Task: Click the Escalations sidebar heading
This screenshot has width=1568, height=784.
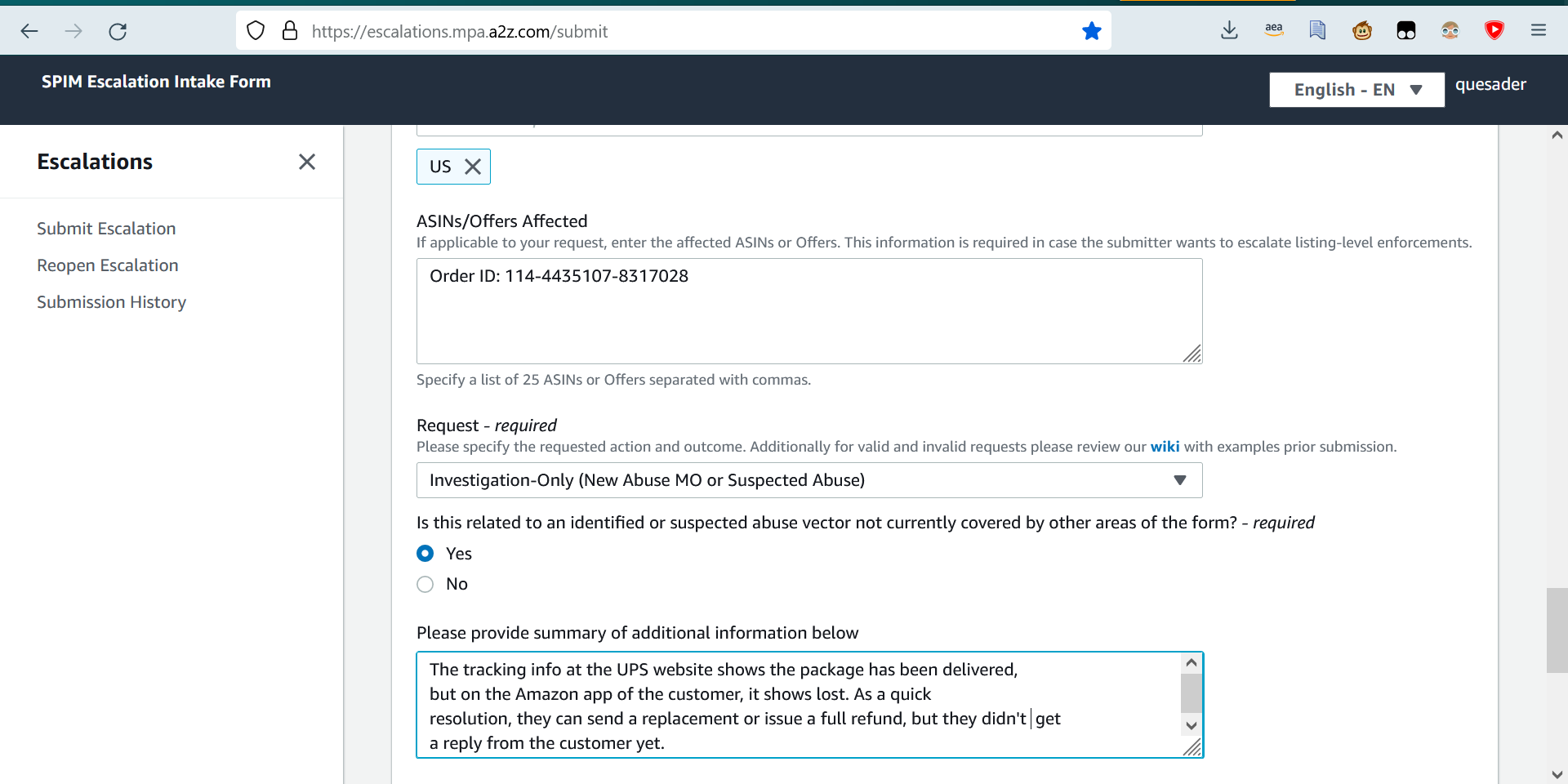Action: click(95, 162)
